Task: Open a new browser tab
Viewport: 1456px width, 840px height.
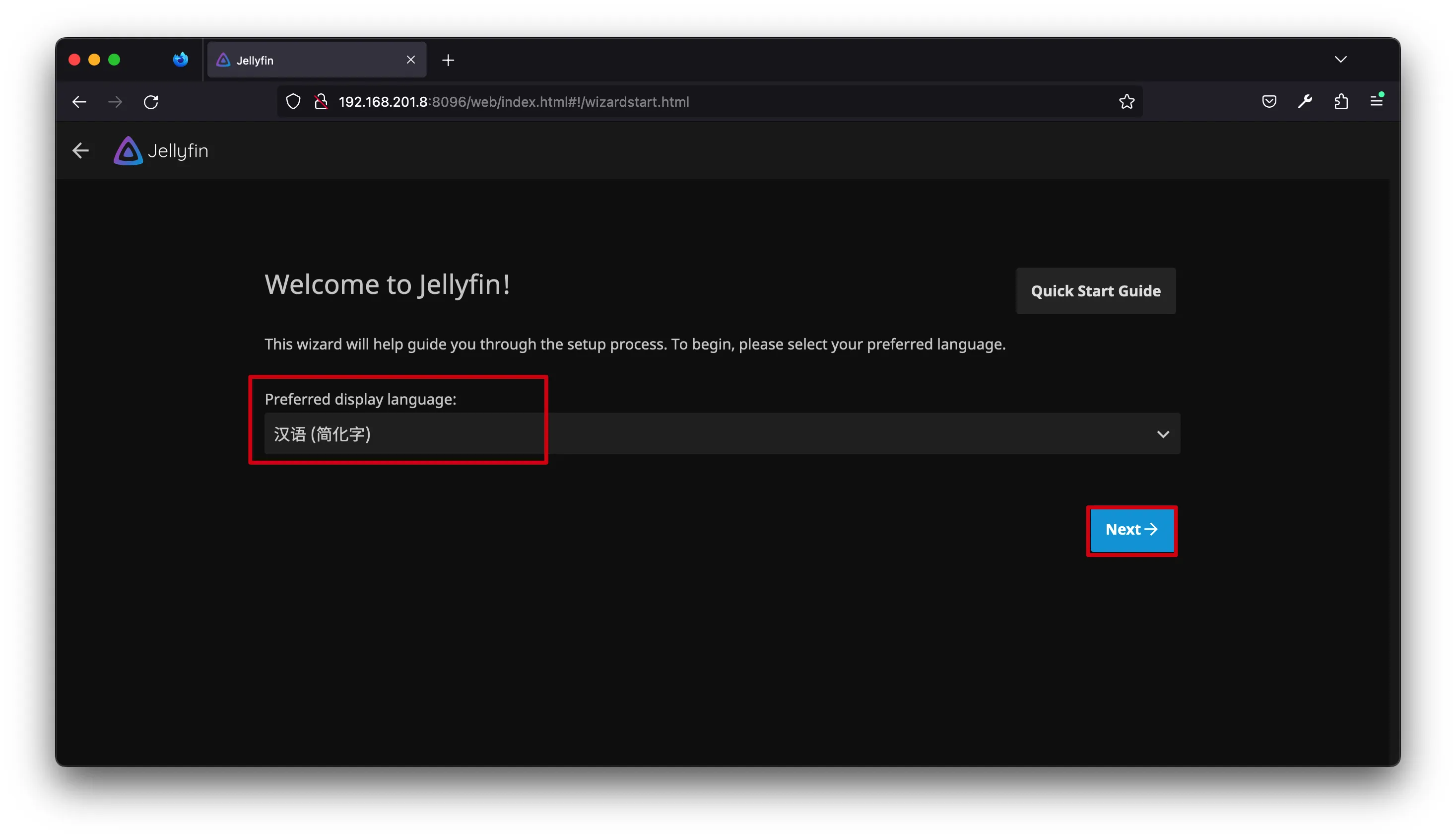Action: pyautogui.click(x=448, y=60)
